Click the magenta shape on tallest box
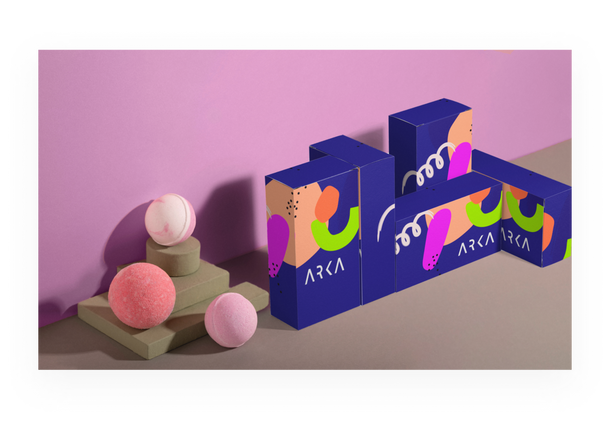The image size is (610, 444). (x=458, y=162)
